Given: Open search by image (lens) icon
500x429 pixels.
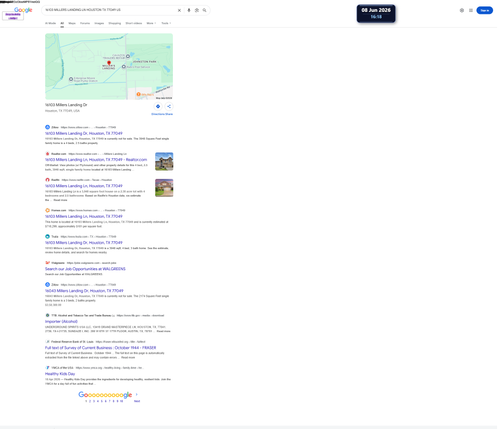Looking at the screenshot, I should [197, 10].
